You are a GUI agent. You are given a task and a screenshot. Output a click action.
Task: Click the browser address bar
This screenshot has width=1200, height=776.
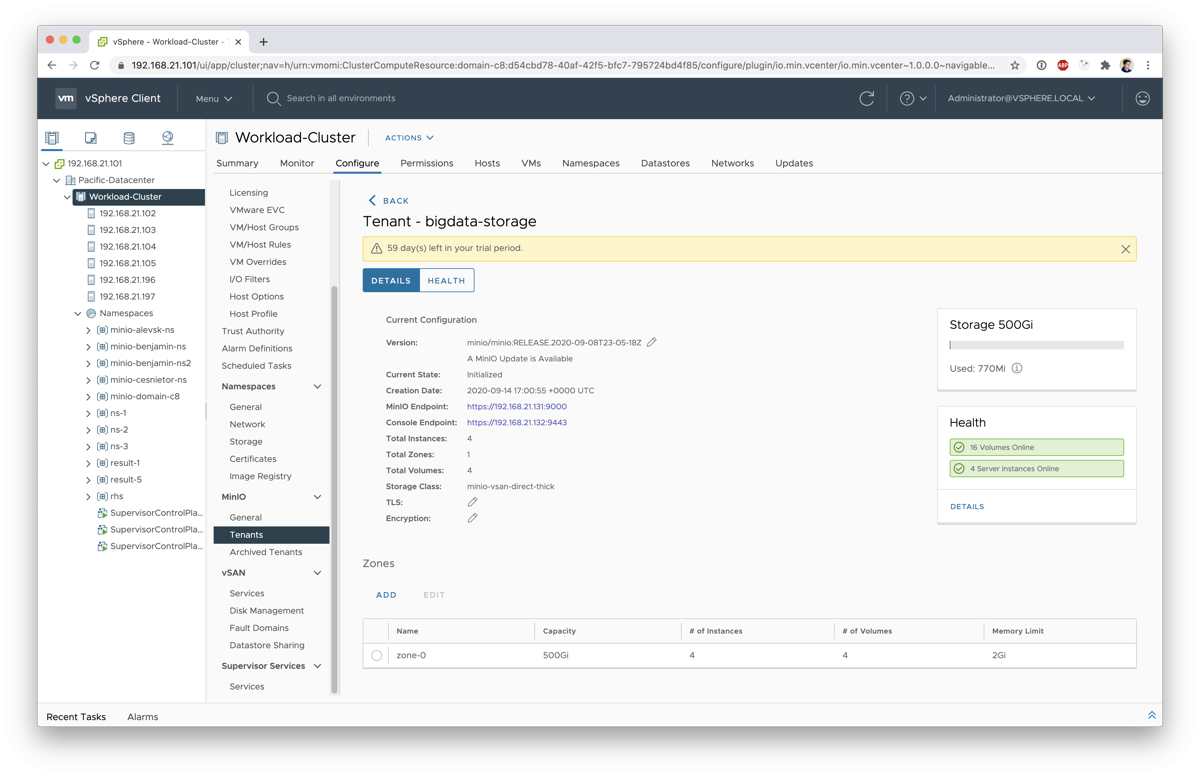point(563,65)
